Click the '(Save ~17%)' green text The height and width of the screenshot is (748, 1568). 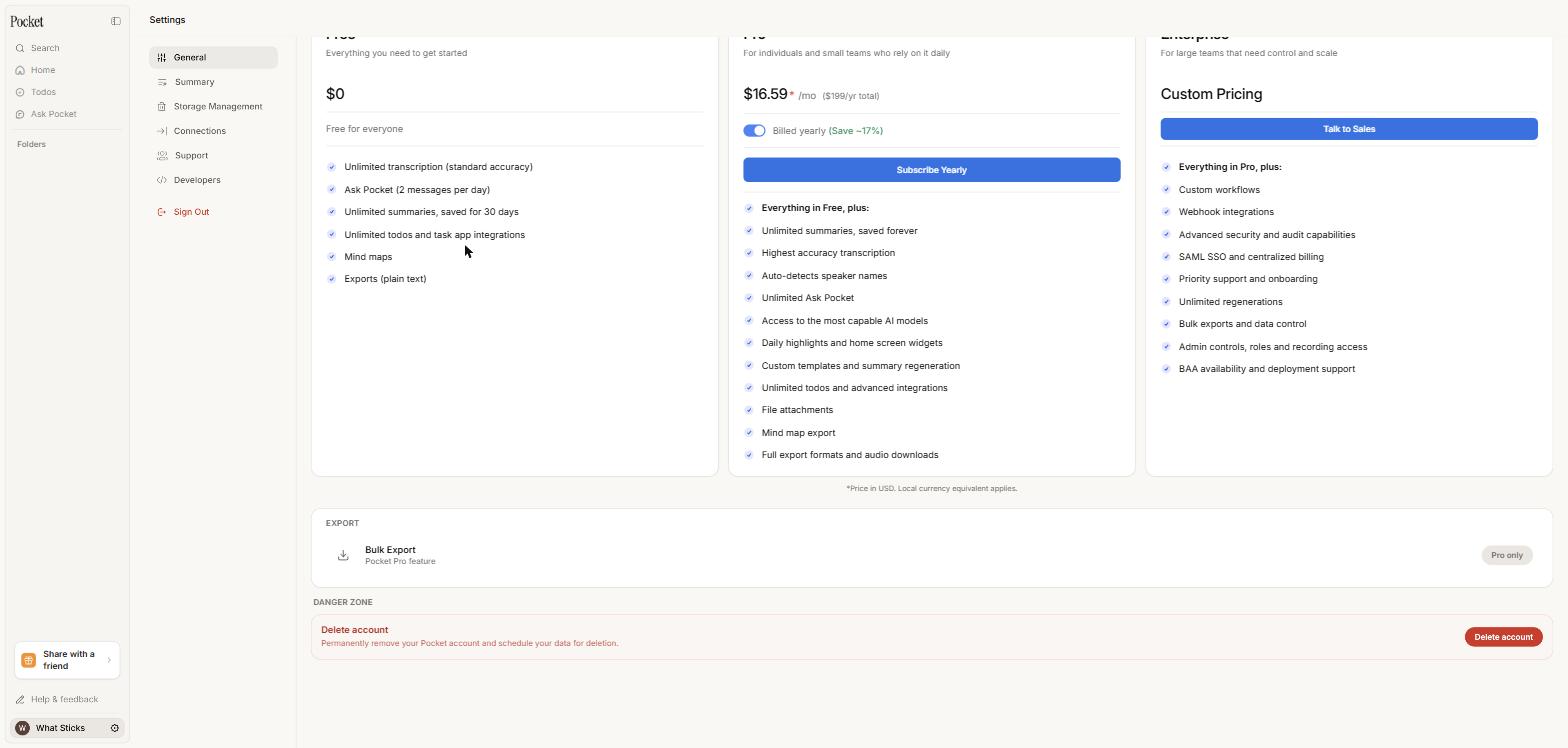[x=855, y=131]
